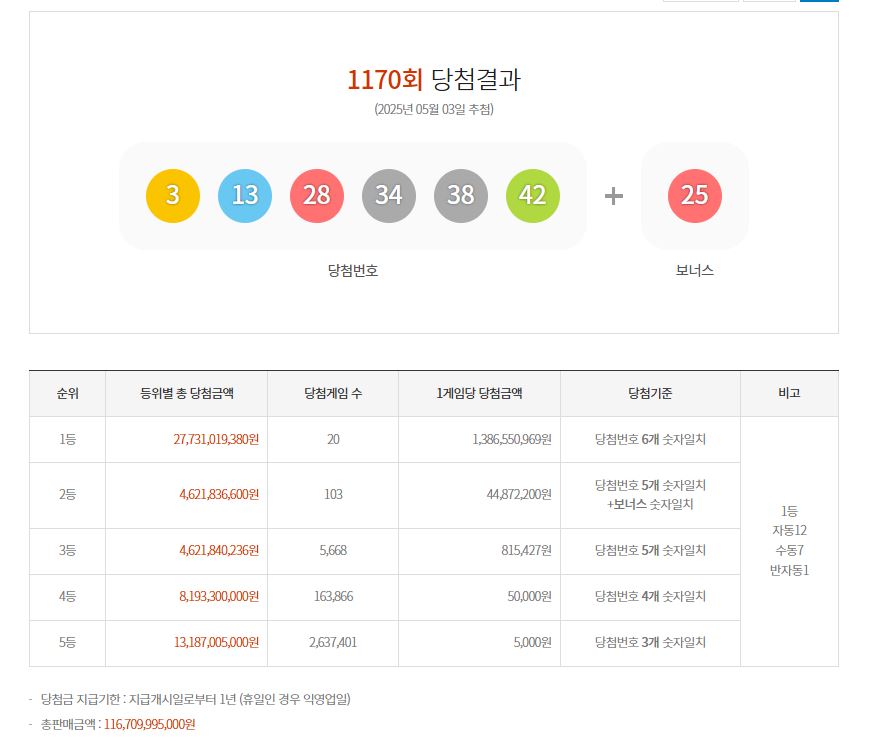Click the 1170회 당첨결과 heading
Image resolution: width=882 pixels, height=739 pixels.
(x=434, y=79)
